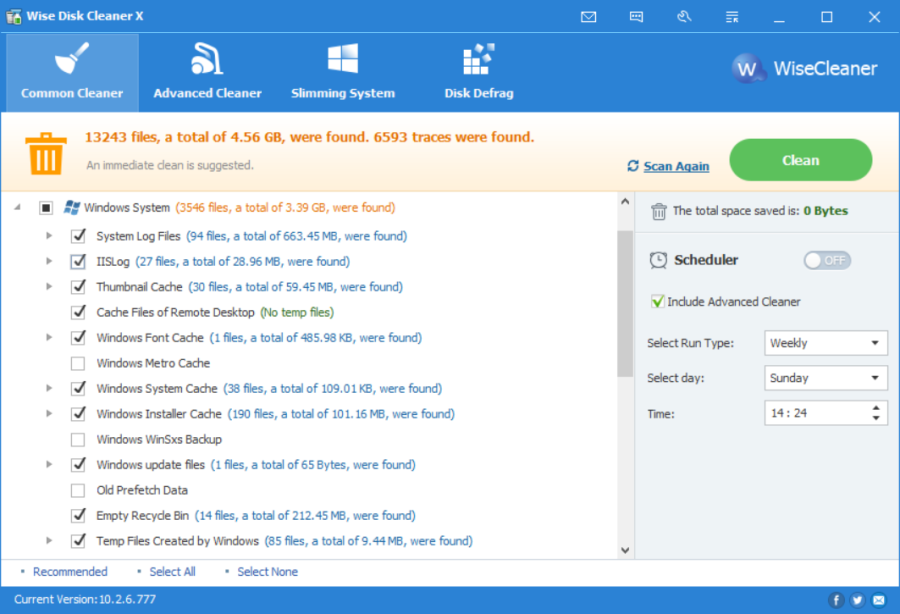Viewport: 900px width, 614px height.
Task: Expand Windows Installer Cache entry
Action: pos(49,414)
